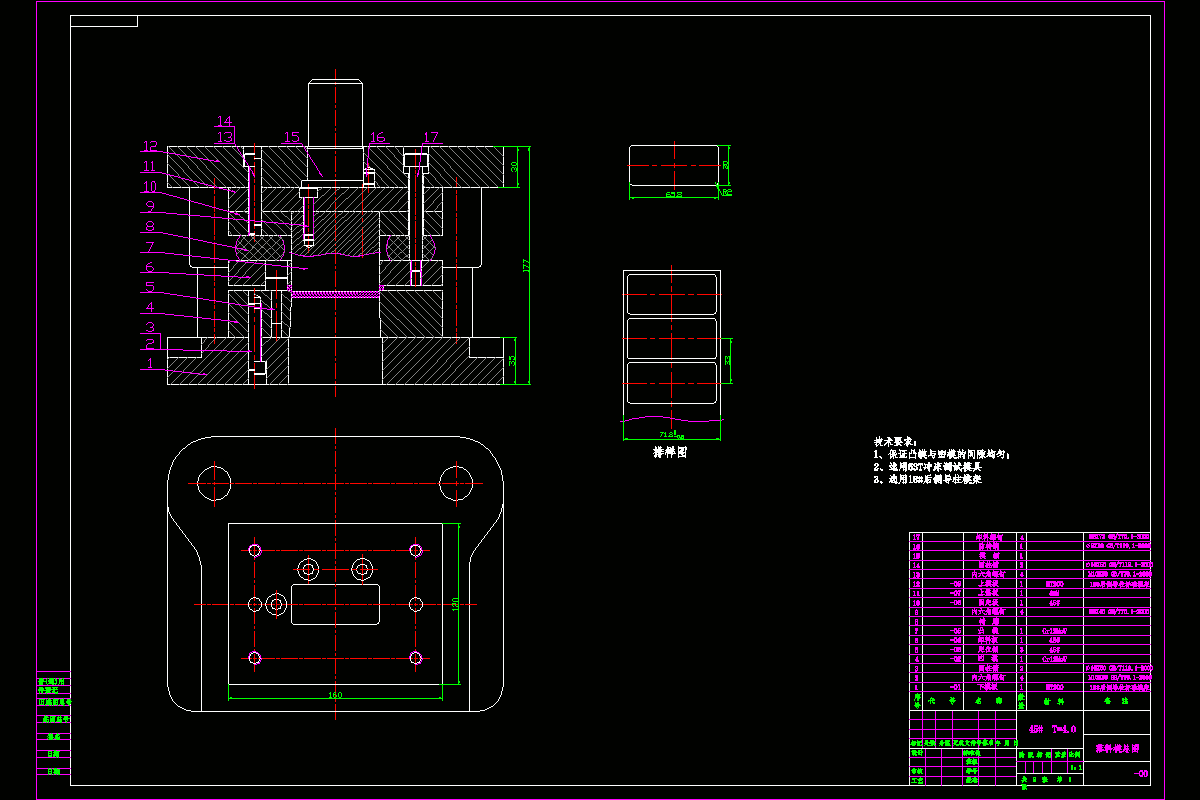
Task: Select callout number 7 in the section view
Action: click(x=150, y=247)
